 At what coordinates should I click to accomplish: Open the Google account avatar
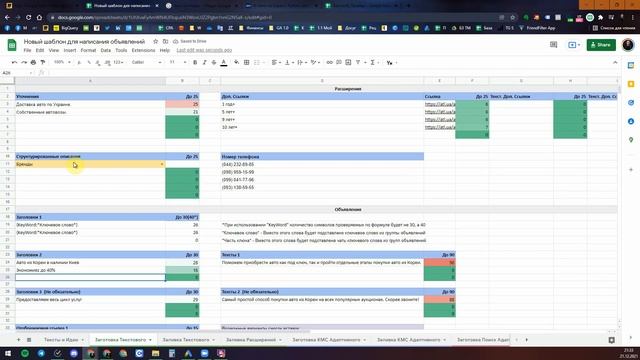(x=628, y=44)
